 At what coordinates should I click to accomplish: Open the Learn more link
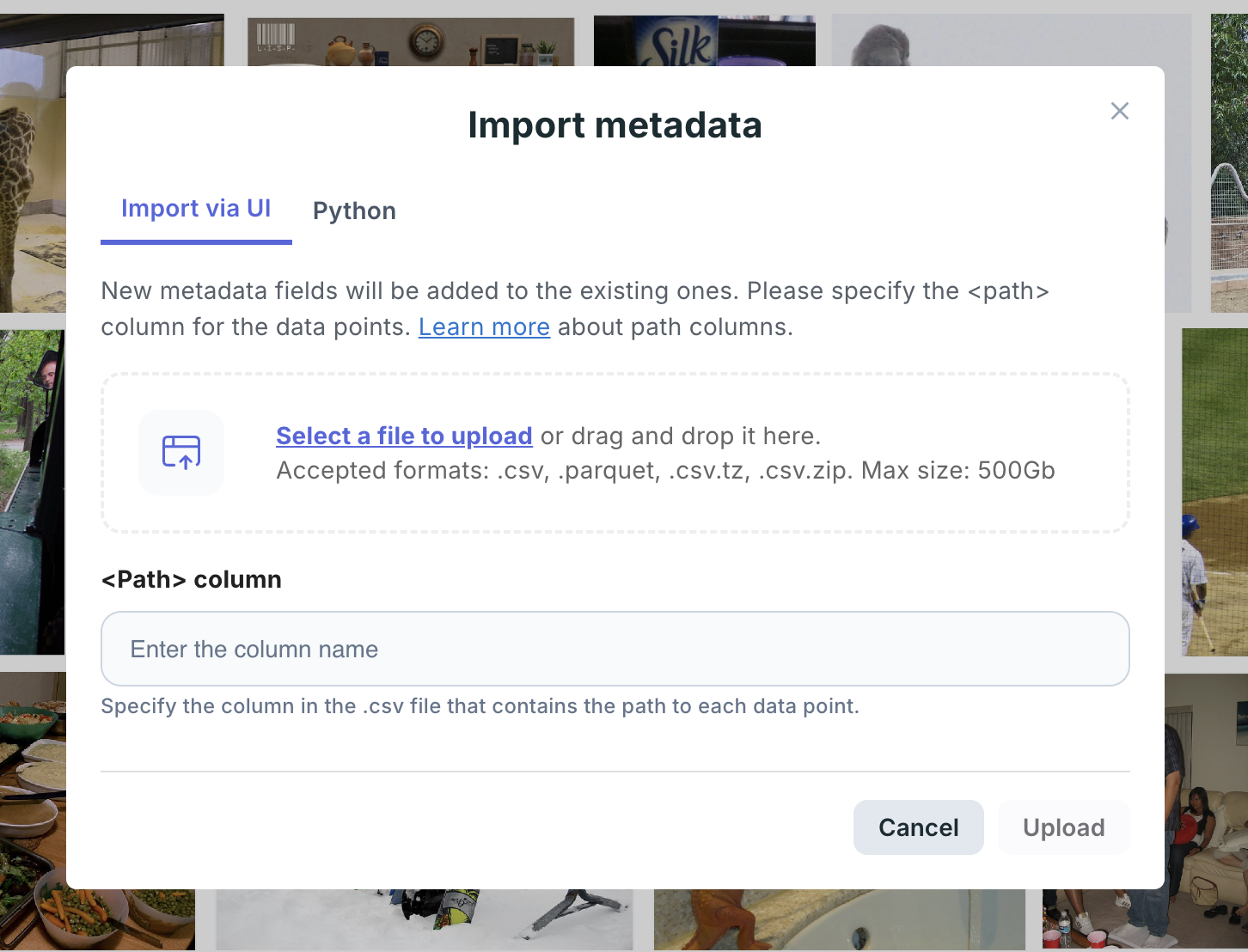484,327
